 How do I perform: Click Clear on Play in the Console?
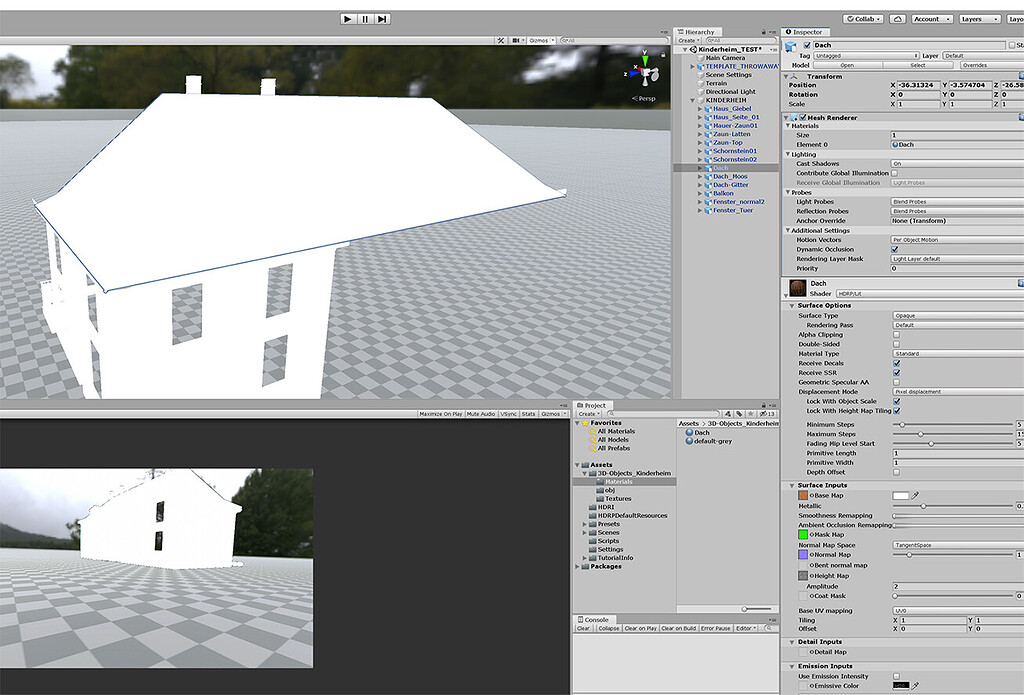coord(641,628)
